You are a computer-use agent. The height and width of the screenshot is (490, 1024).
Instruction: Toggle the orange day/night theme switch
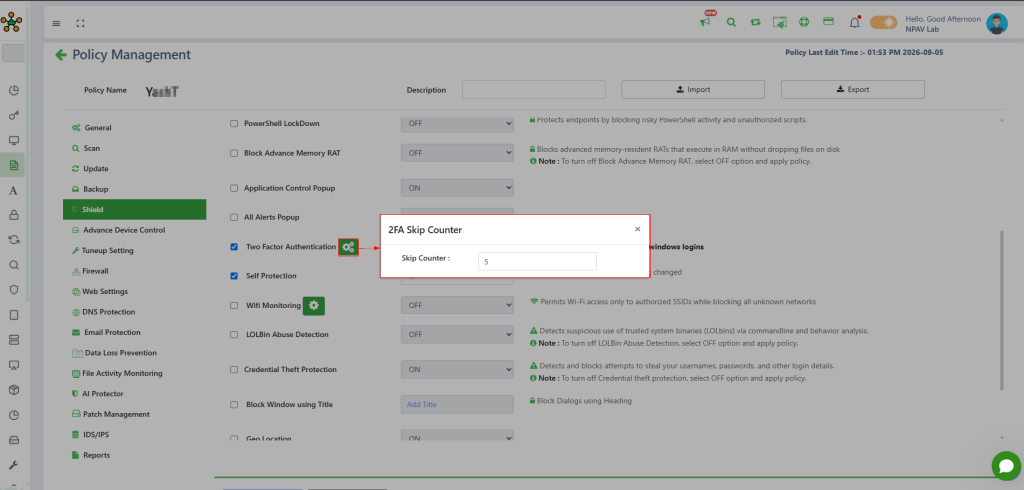pos(884,22)
